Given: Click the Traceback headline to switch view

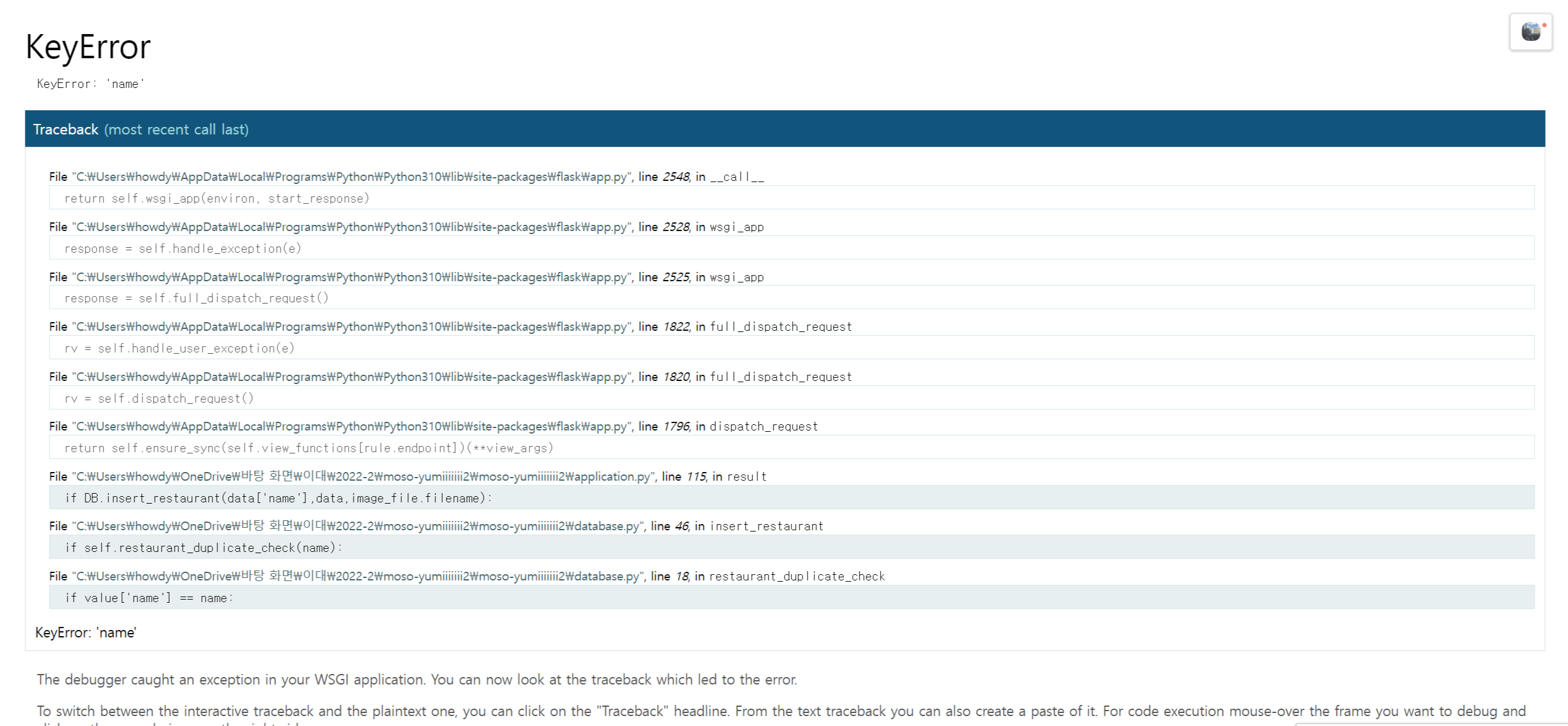Looking at the screenshot, I should [66, 129].
